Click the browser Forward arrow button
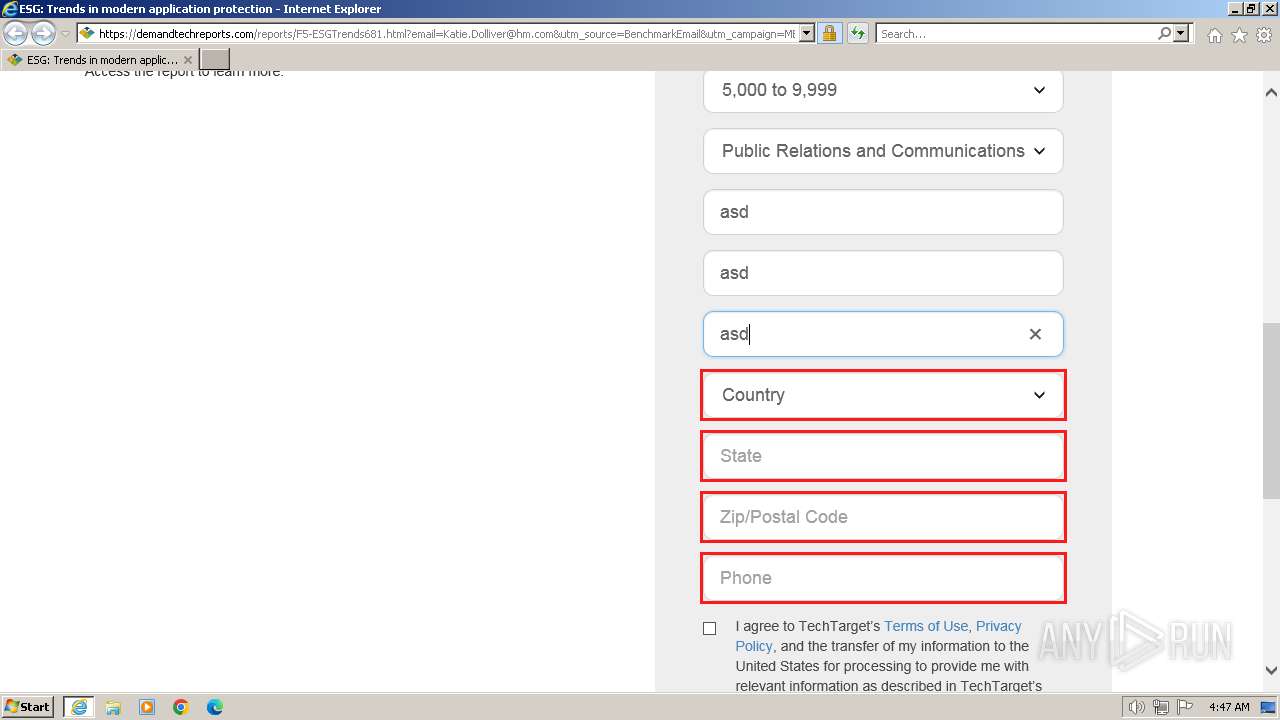 click(43, 33)
